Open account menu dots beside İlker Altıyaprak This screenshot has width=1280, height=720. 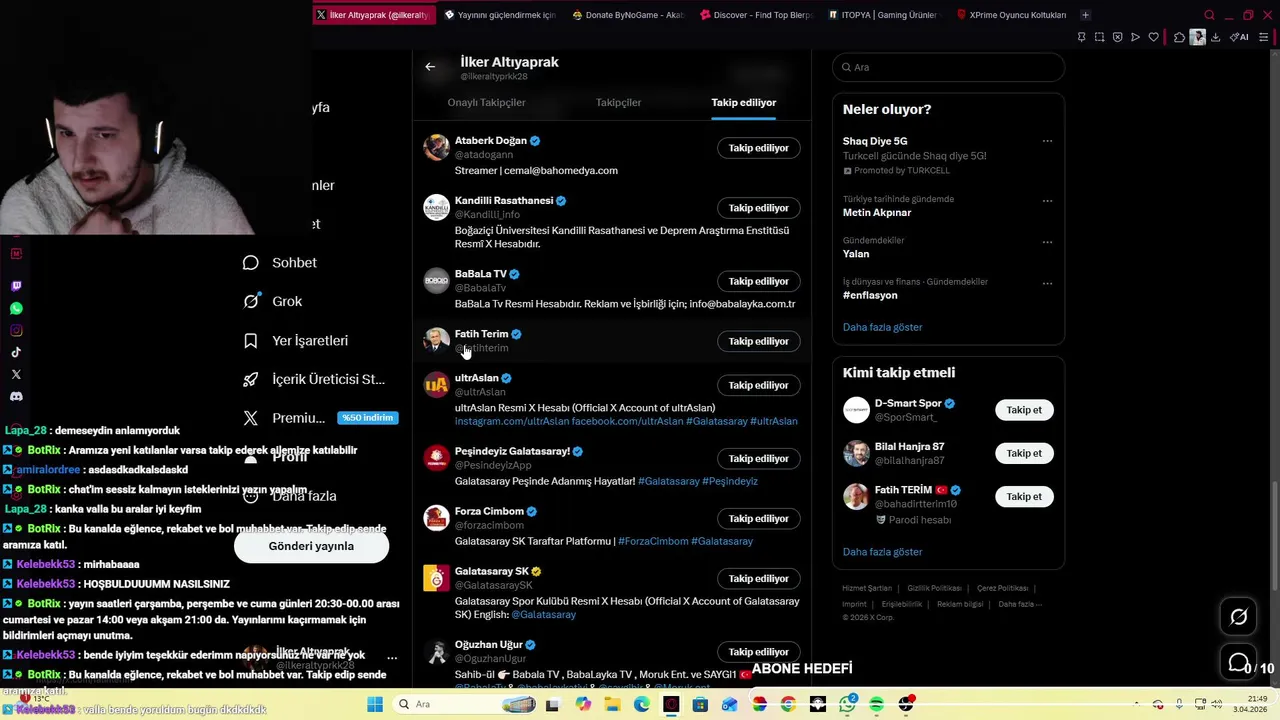(392, 658)
